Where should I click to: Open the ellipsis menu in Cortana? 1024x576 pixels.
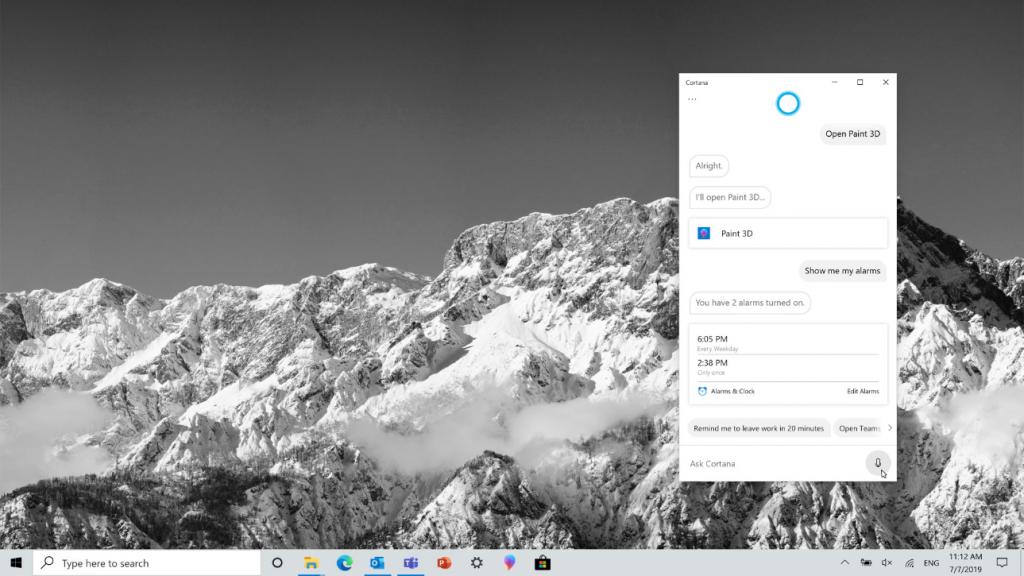[692, 100]
